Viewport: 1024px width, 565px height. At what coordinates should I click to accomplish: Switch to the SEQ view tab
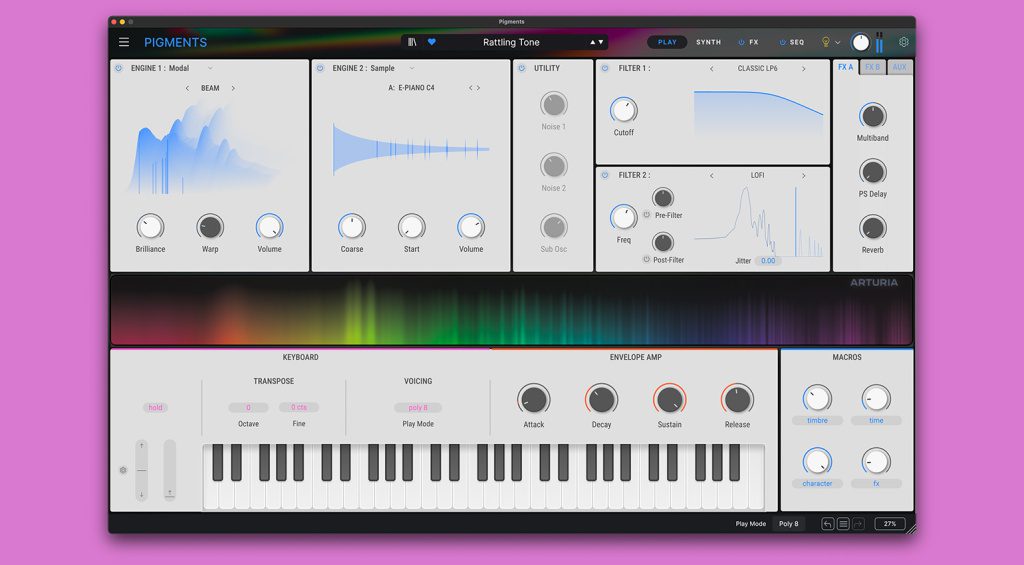797,42
